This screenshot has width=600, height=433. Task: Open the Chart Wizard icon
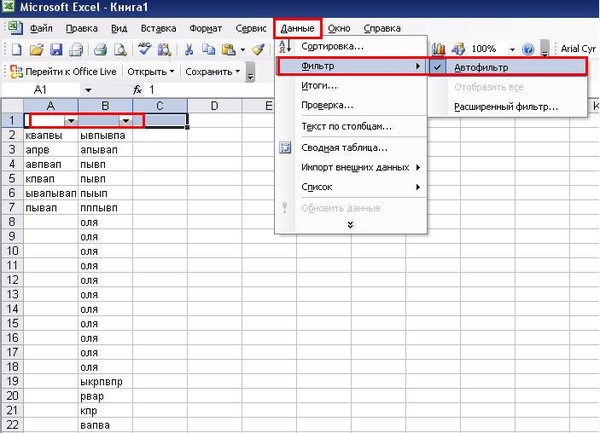[x=439, y=49]
